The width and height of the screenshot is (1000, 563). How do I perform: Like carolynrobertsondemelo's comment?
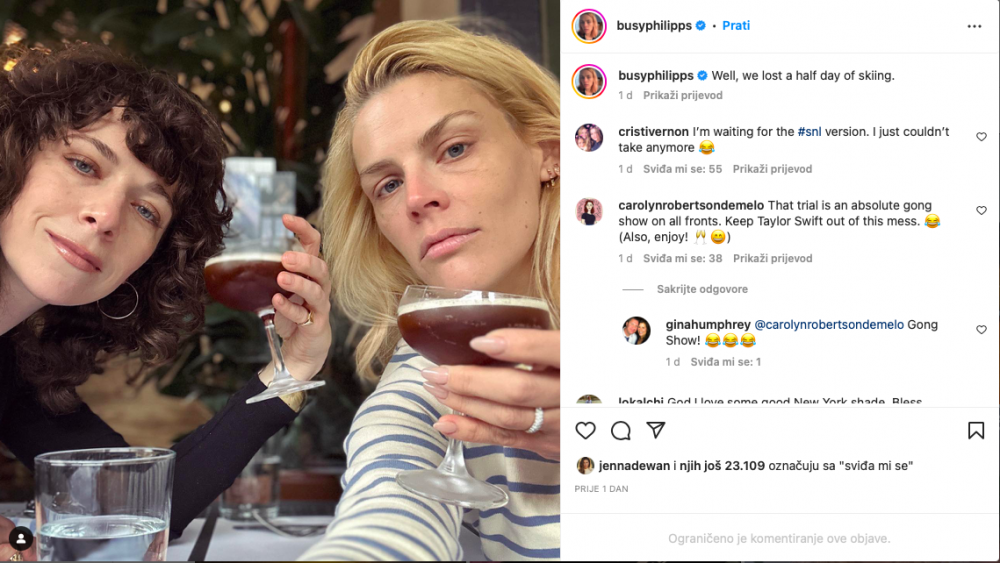(981, 210)
